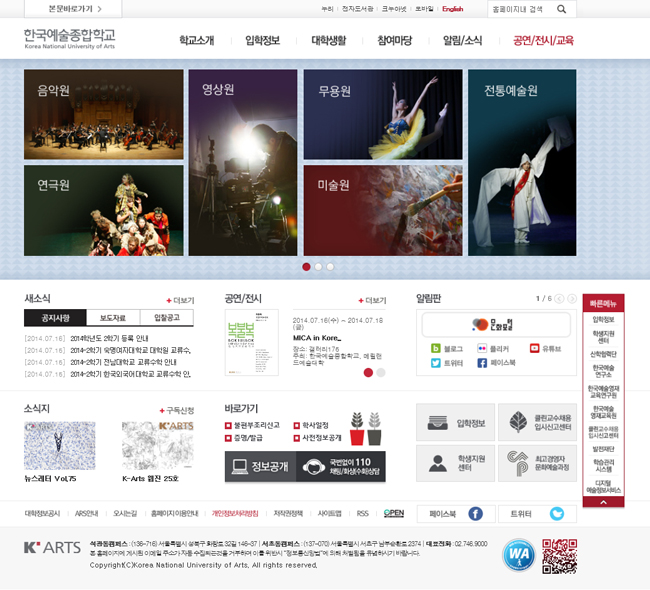The image size is (650, 590).
Task: Switch language via the English link
Action: [452, 9]
